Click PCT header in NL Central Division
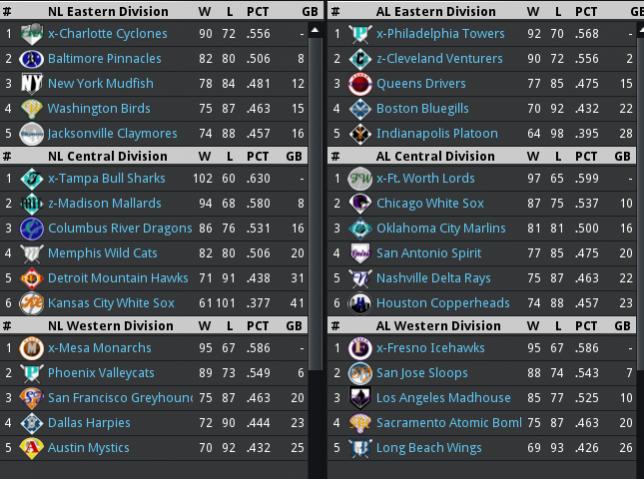The width and height of the screenshot is (644, 479). (258, 156)
